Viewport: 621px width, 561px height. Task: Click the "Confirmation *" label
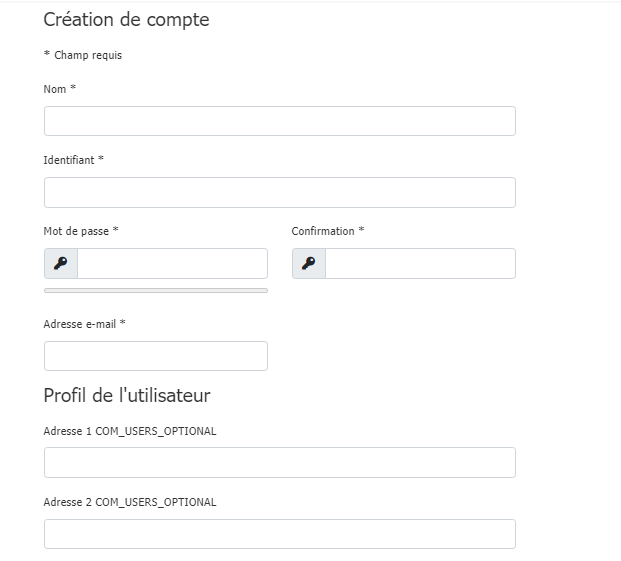(328, 231)
